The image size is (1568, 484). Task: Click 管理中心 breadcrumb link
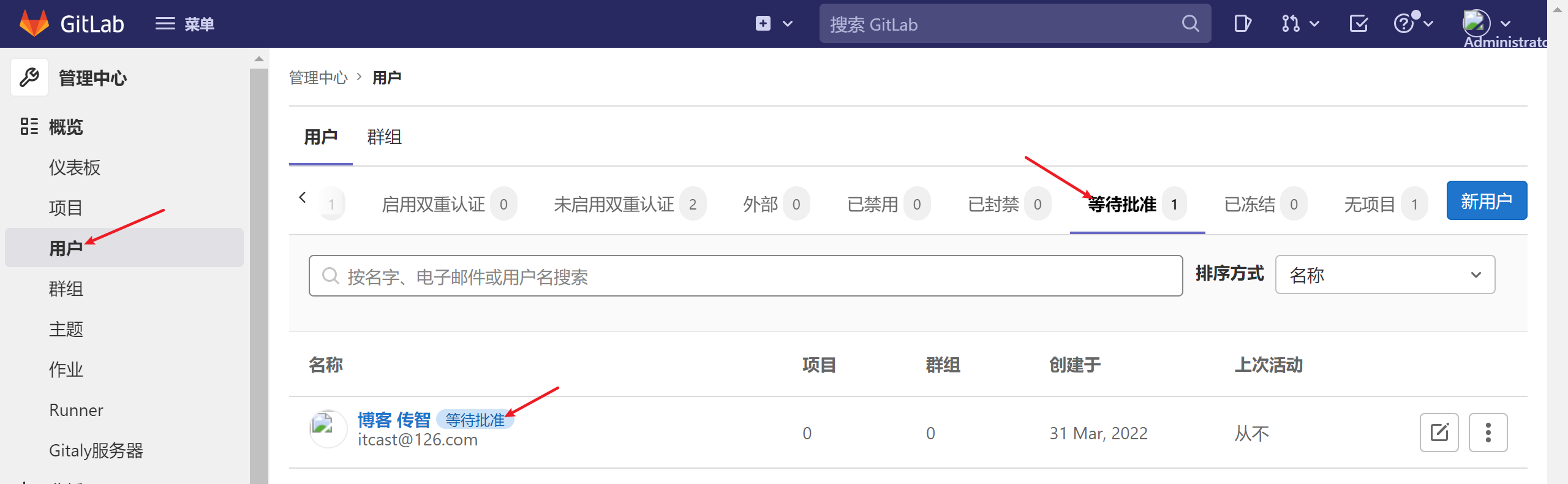[318, 78]
